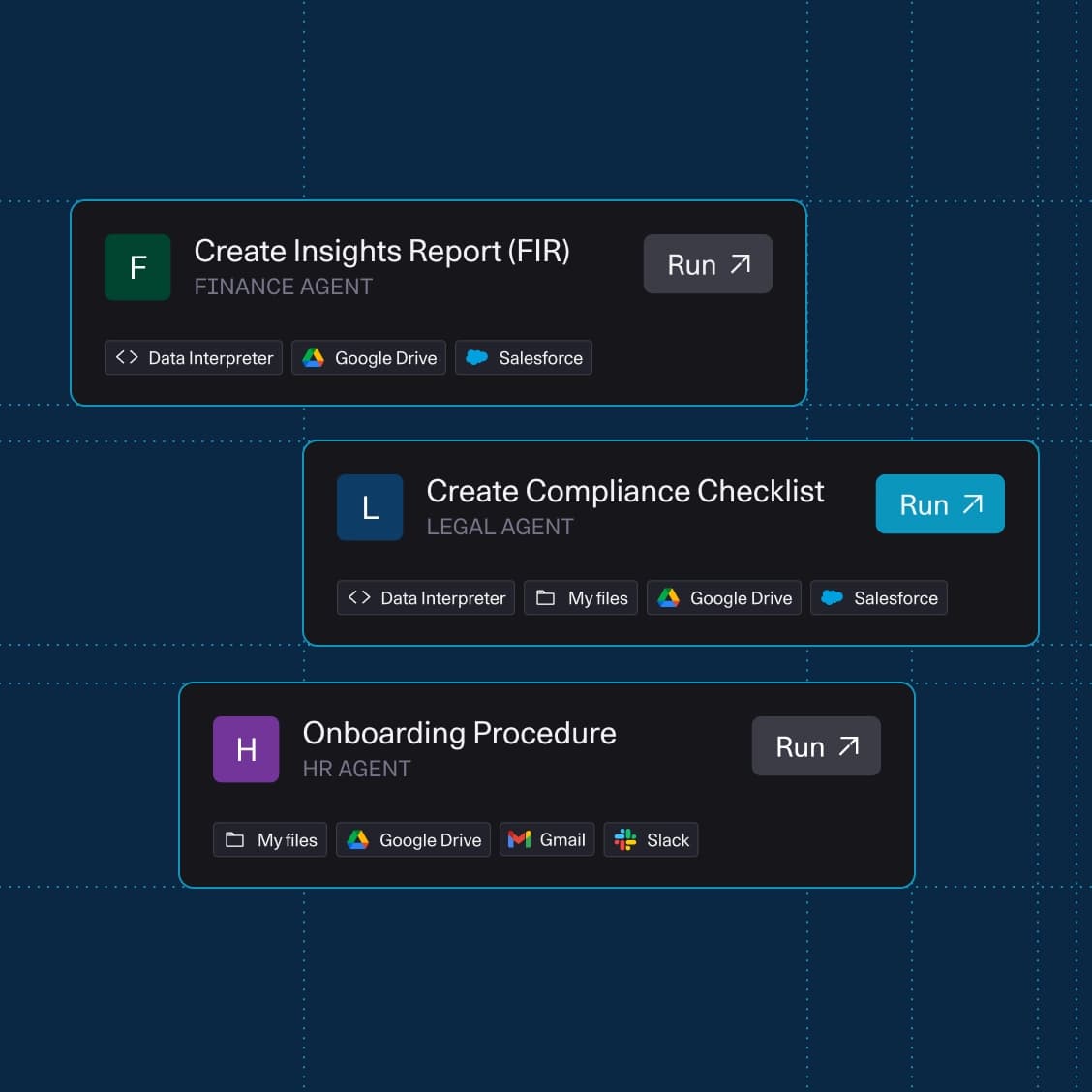Select the Slack integration tag

pyautogui.click(x=651, y=840)
